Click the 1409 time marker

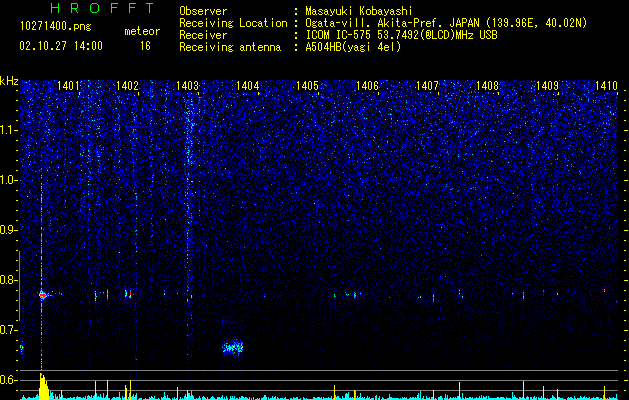547,85
